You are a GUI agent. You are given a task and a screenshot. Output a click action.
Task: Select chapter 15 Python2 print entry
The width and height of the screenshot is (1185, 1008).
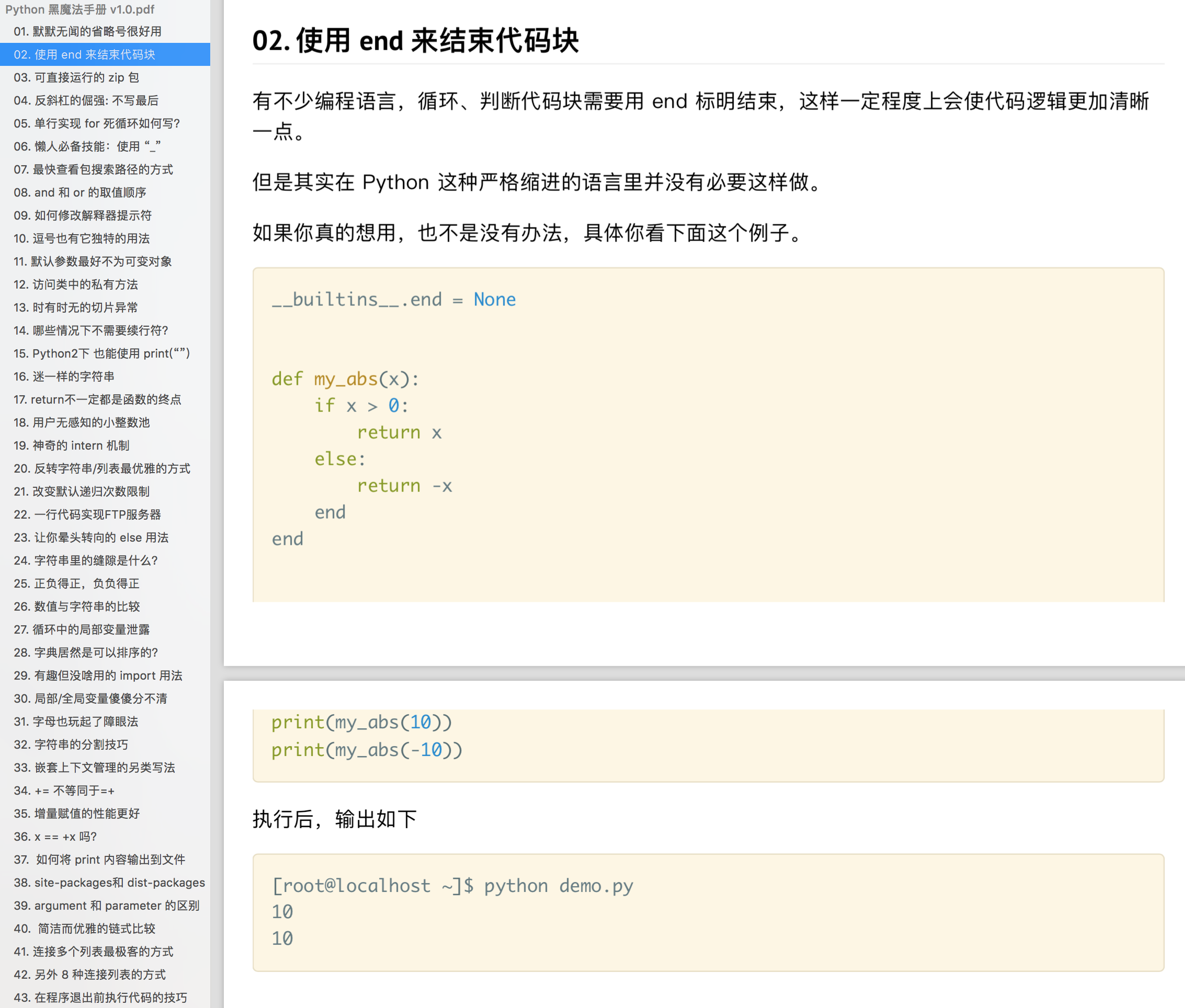(102, 353)
